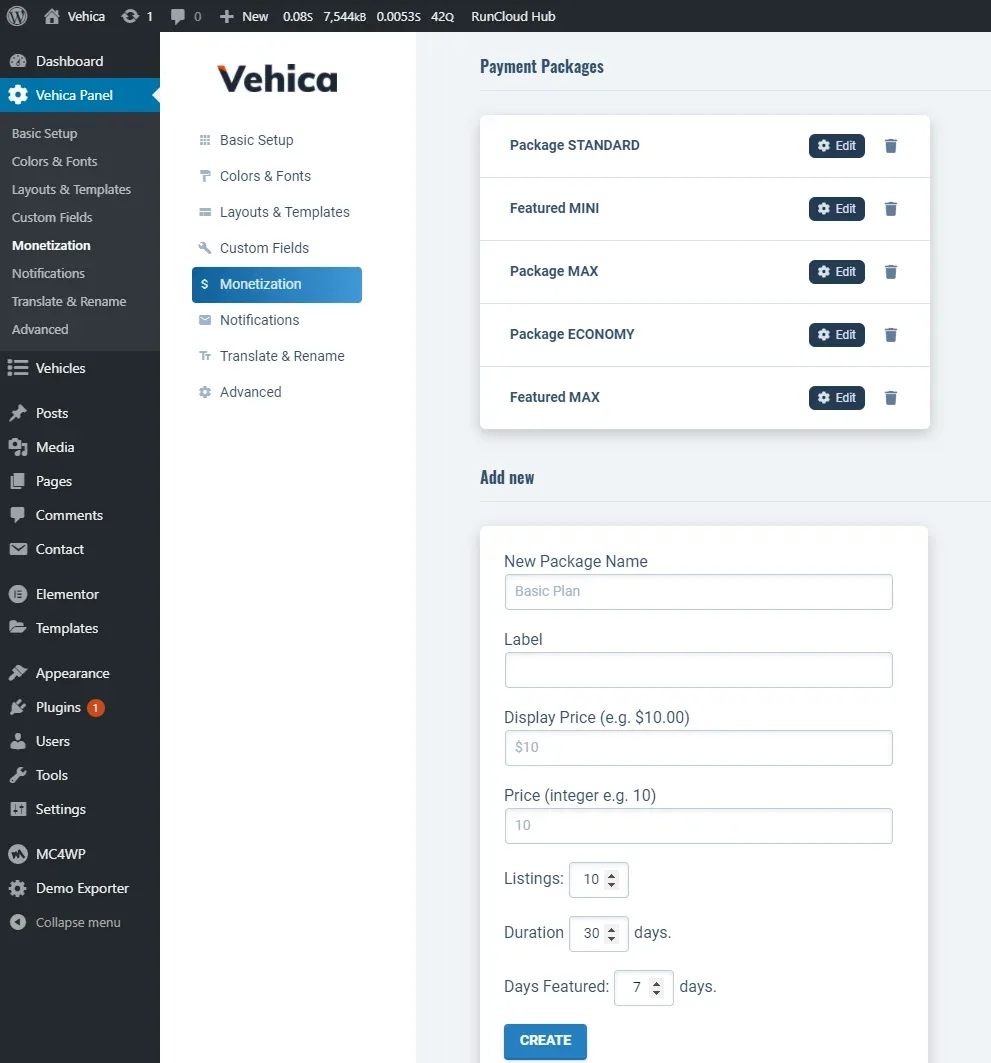Open Advanced in the WordPress submenu

point(40,329)
